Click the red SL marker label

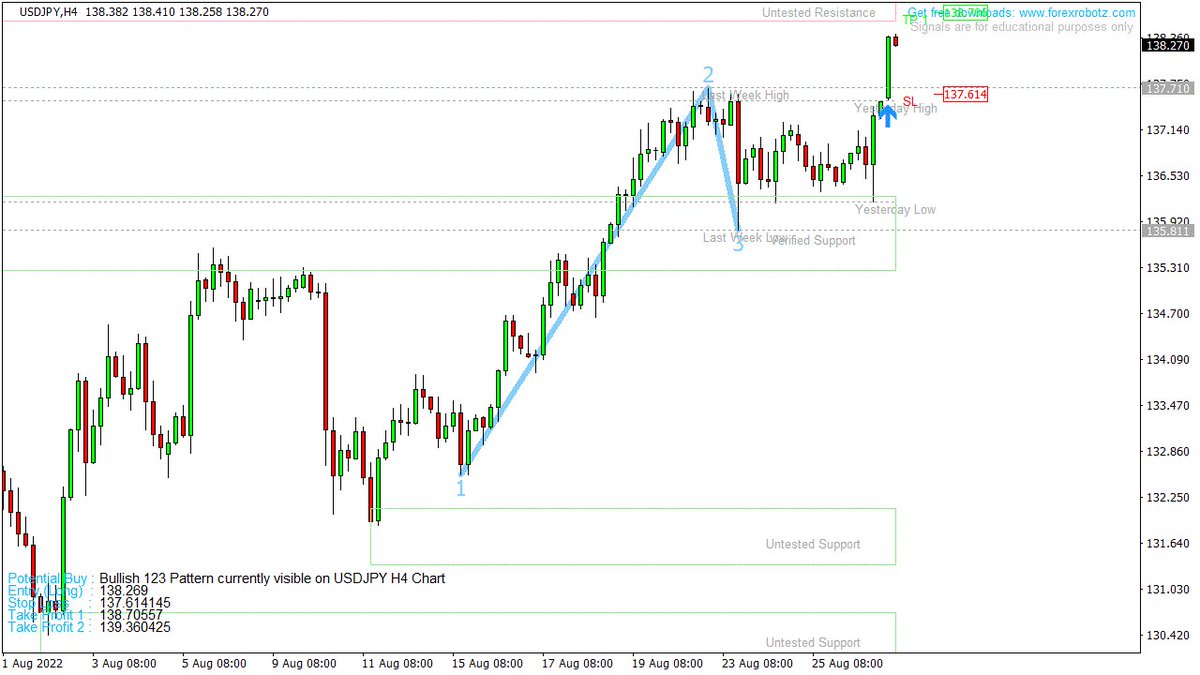click(x=910, y=100)
